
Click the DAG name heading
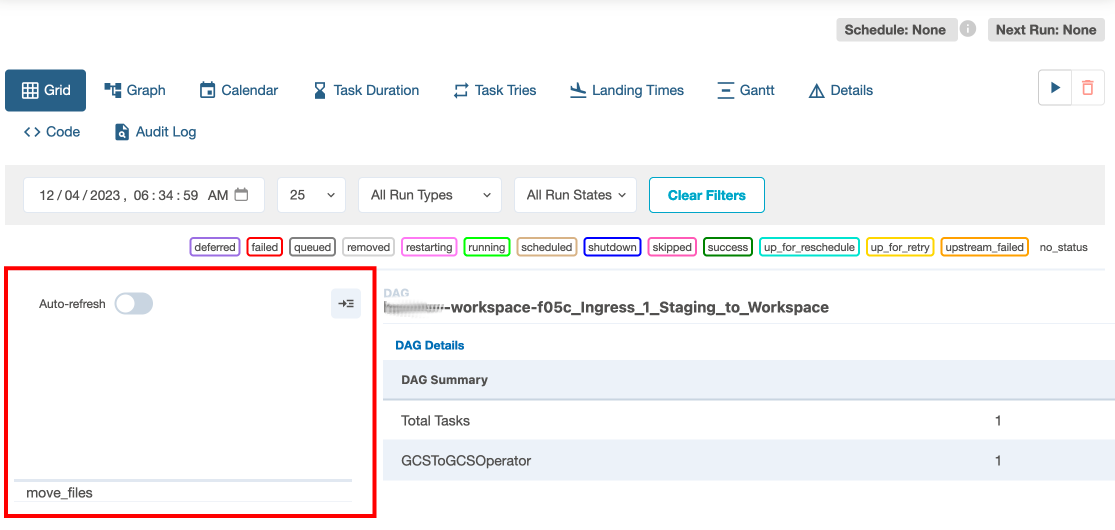[x=606, y=307]
